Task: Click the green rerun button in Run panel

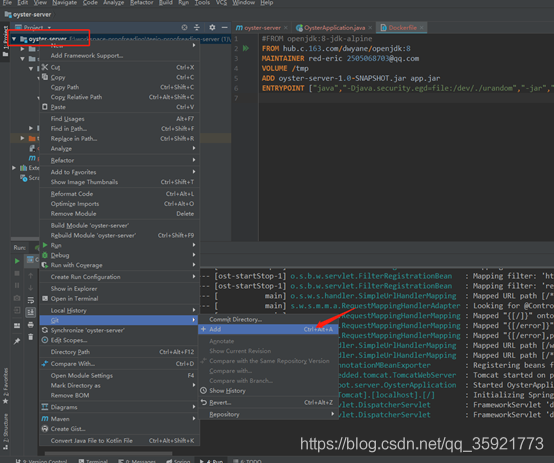Action: tap(17, 261)
